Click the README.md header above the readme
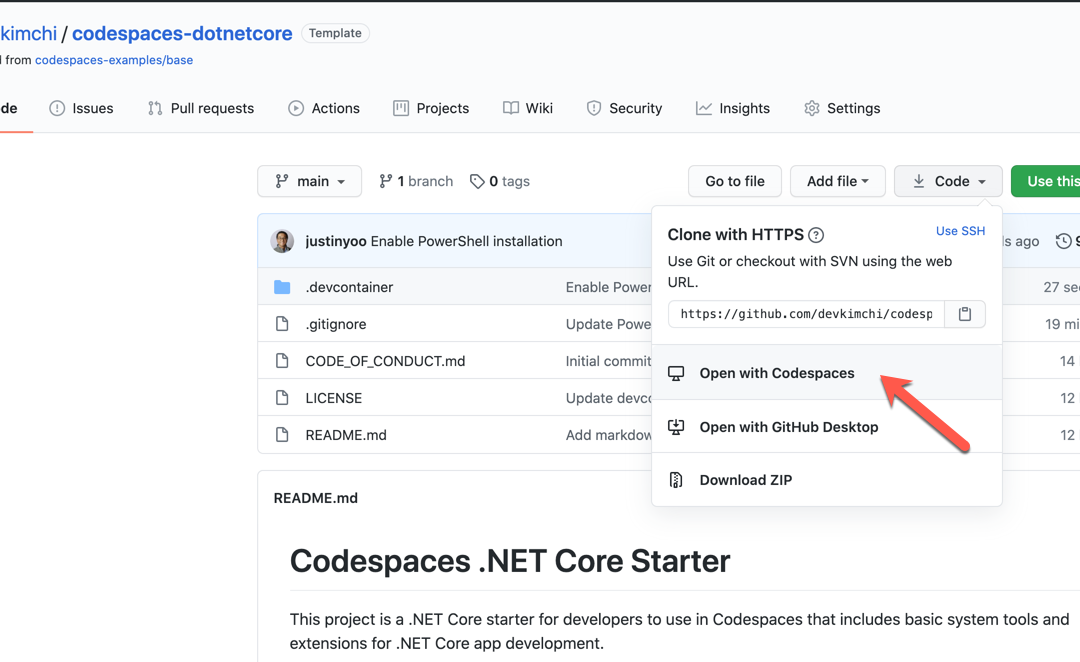Image resolution: width=1080 pixels, height=662 pixels. click(x=315, y=498)
